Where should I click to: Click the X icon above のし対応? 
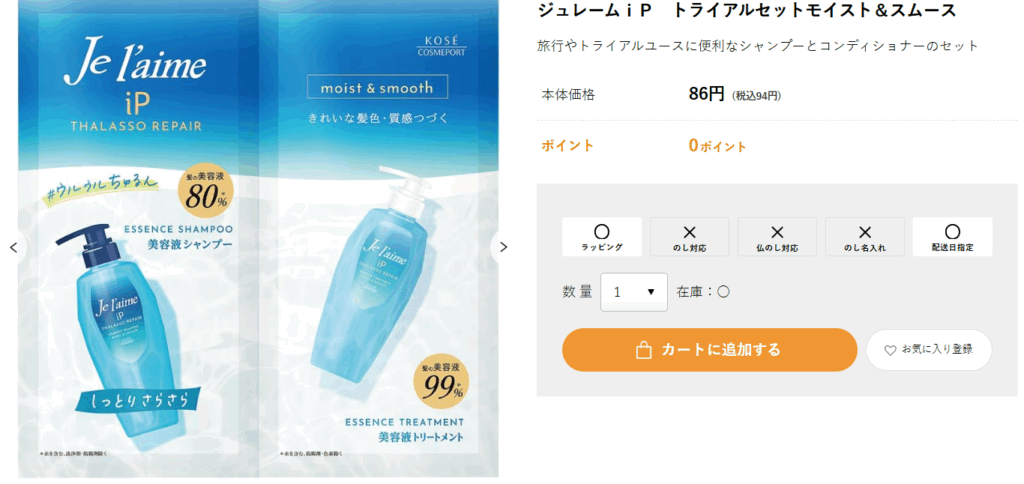coord(689,232)
